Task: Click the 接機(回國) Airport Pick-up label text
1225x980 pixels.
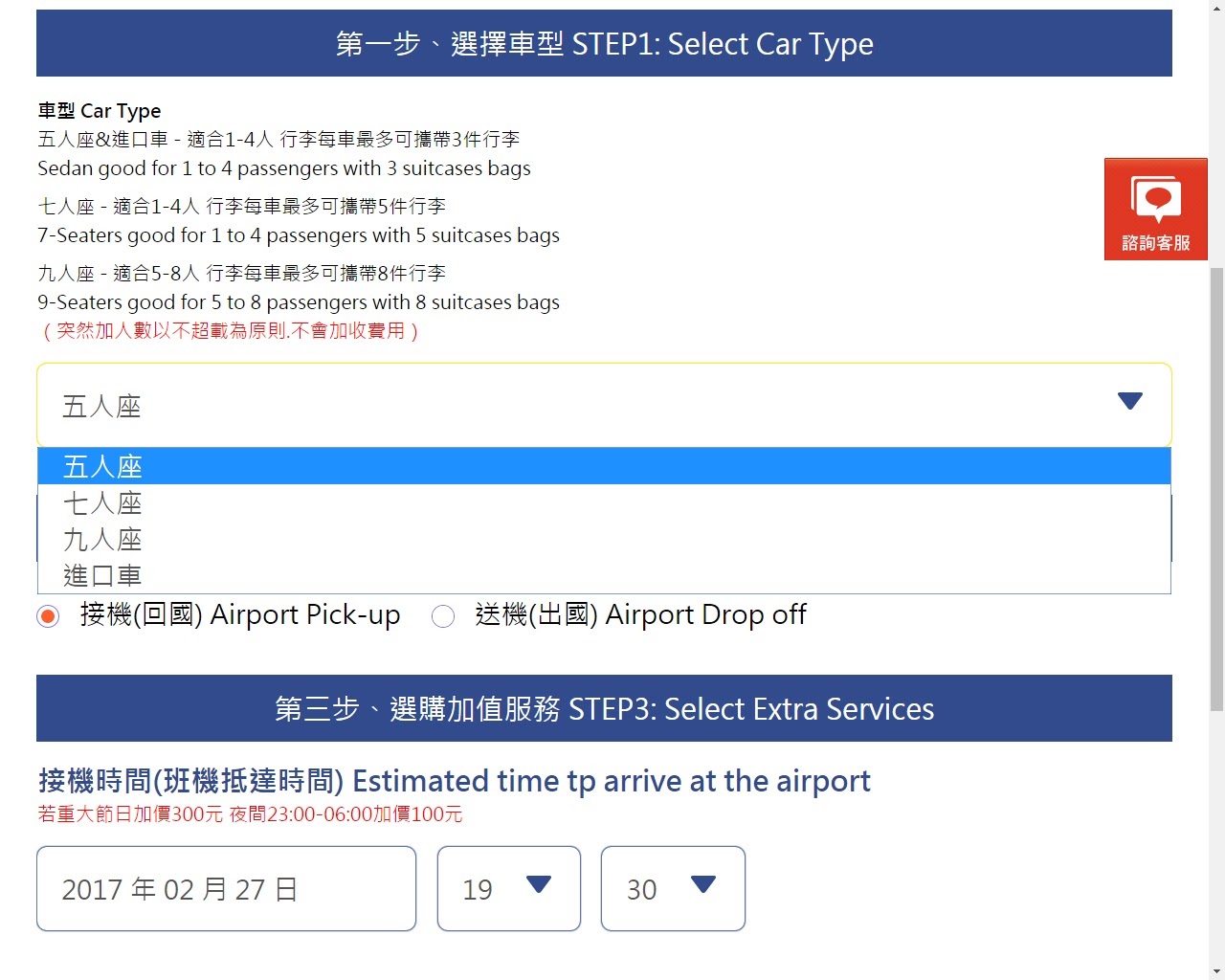Action: coord(239,614)
